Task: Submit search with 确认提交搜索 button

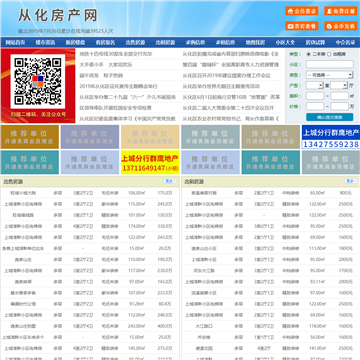Action: coord(330,117)
